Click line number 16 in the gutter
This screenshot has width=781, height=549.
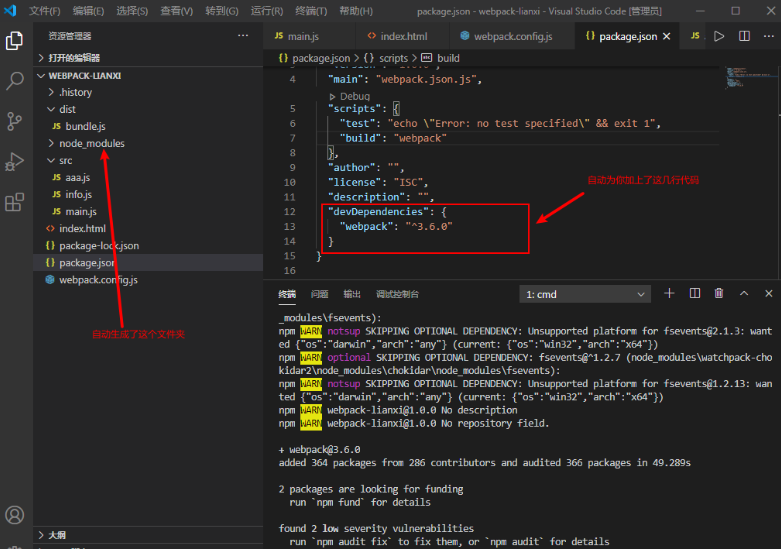pyautogui.click(x=289, y=271)
